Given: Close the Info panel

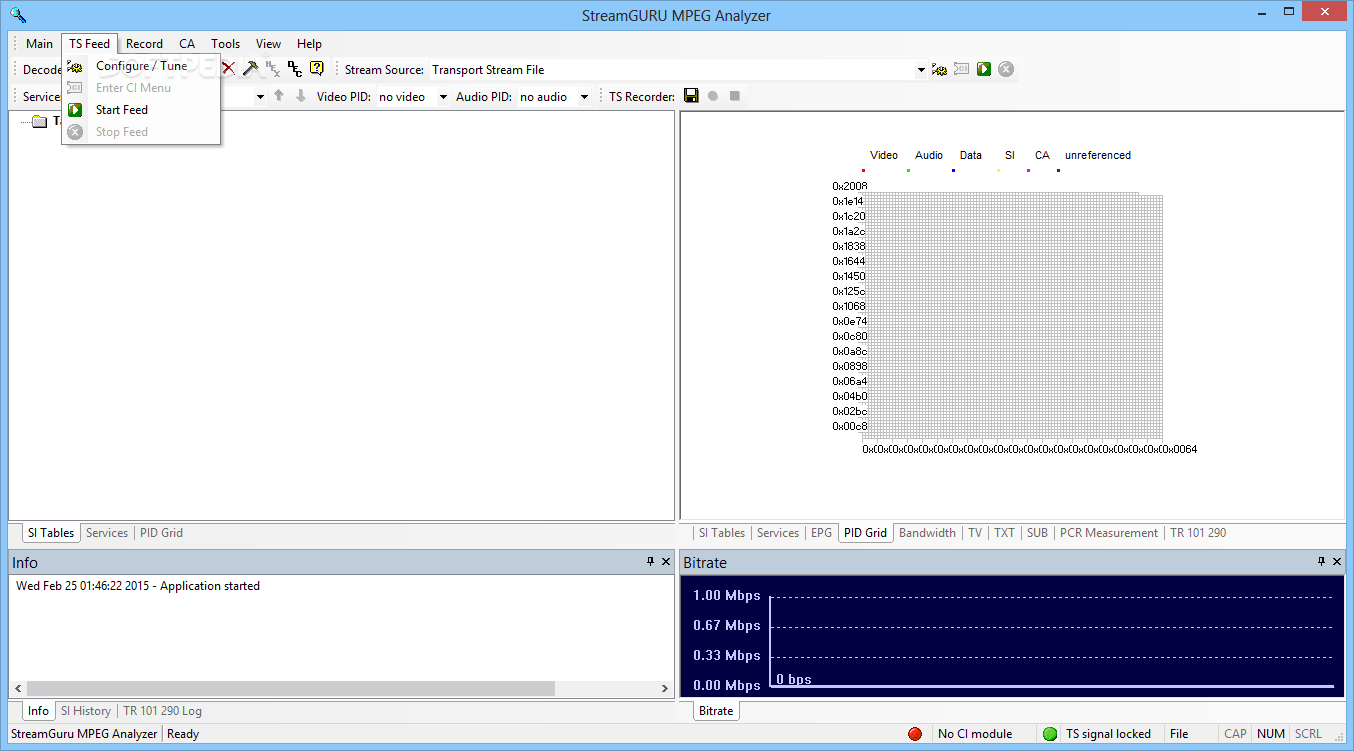Looking at the screenshot, I should pos(667,562).
